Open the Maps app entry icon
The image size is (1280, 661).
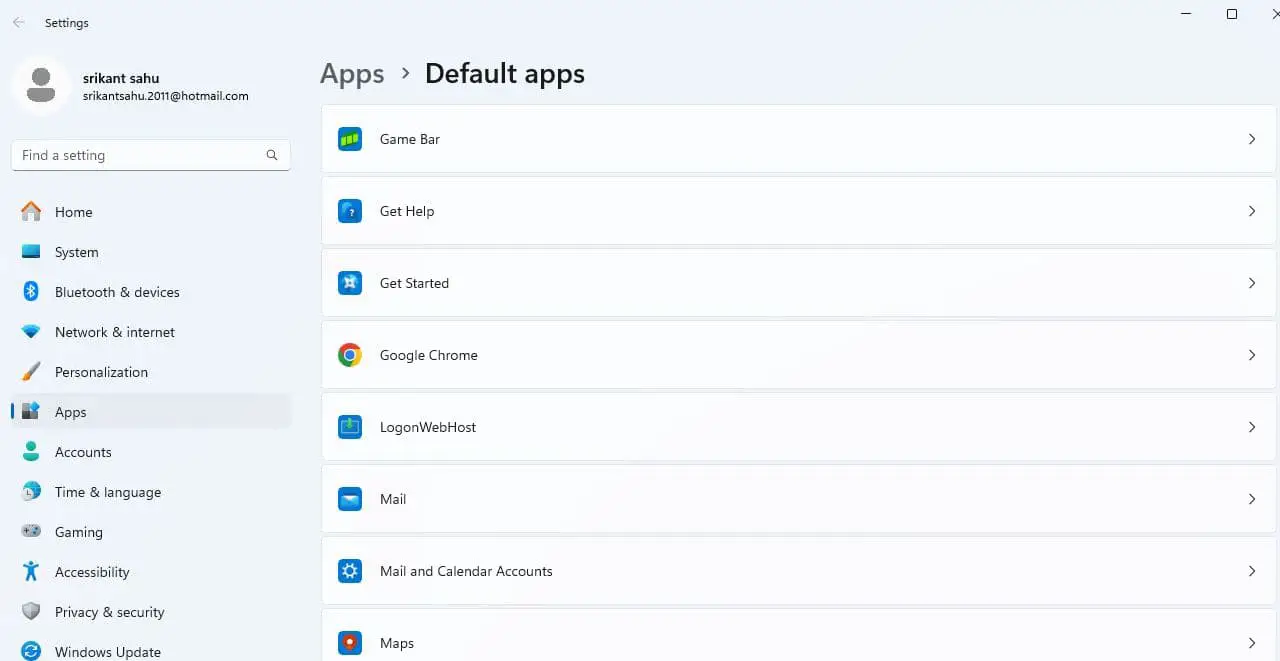coord(350,642)
